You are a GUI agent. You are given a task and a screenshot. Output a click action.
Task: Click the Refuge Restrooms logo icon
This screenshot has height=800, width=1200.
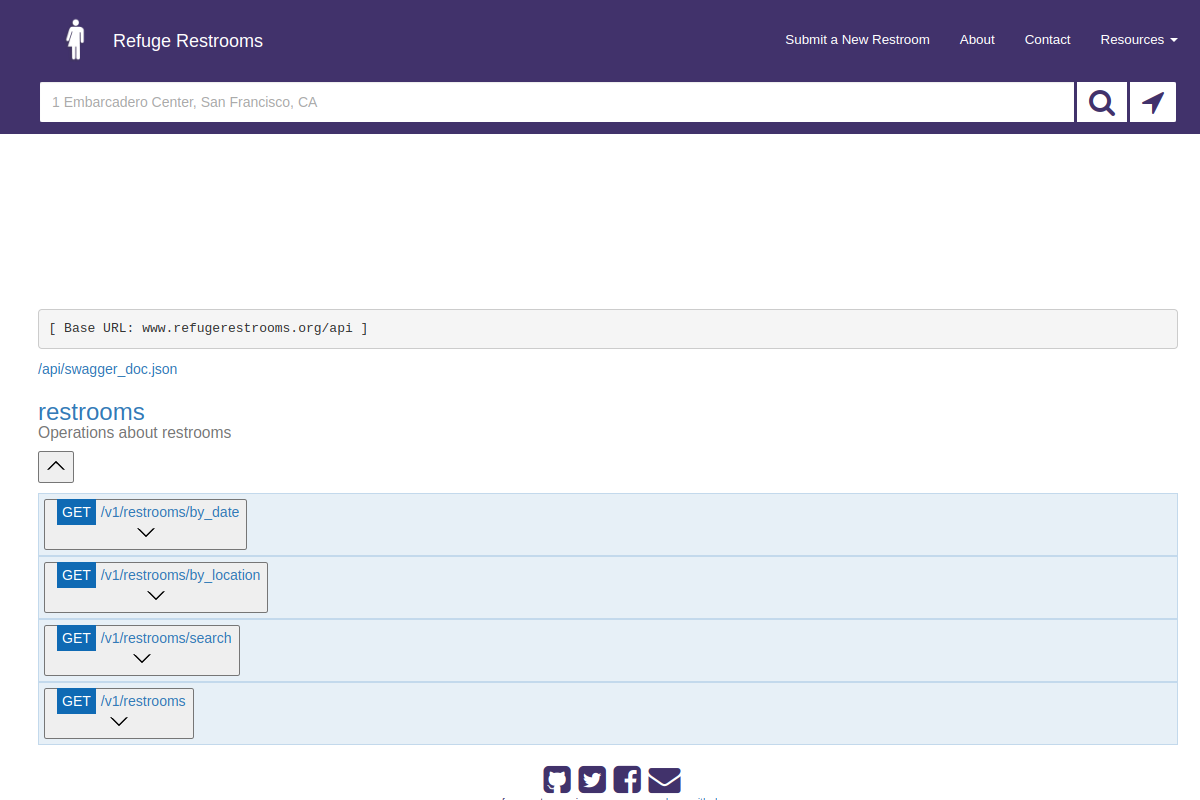(x=75, y=40)
